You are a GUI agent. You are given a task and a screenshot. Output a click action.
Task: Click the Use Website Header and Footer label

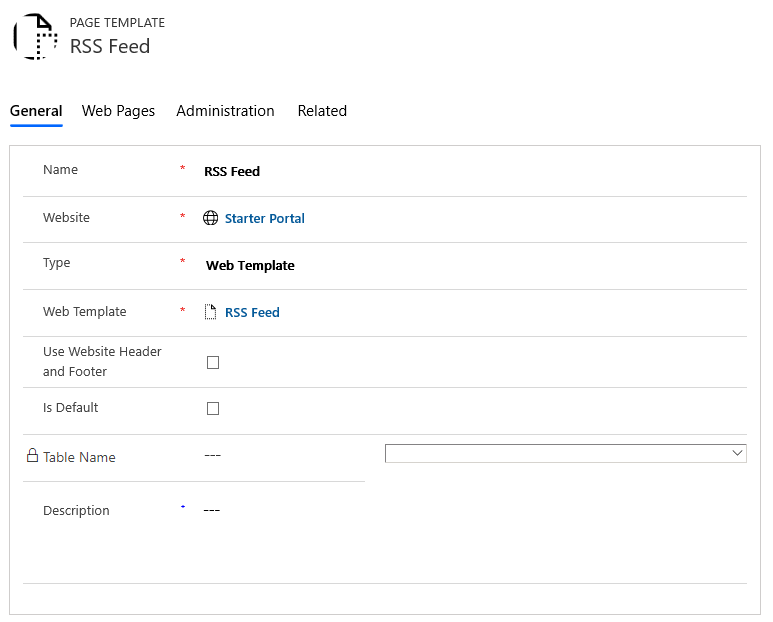click(102, 361)
